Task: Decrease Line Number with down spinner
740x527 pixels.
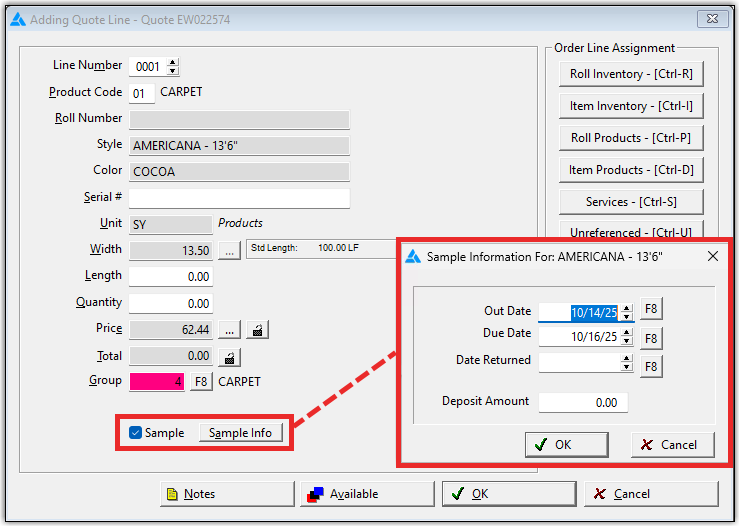Action: tap(173, 71)
